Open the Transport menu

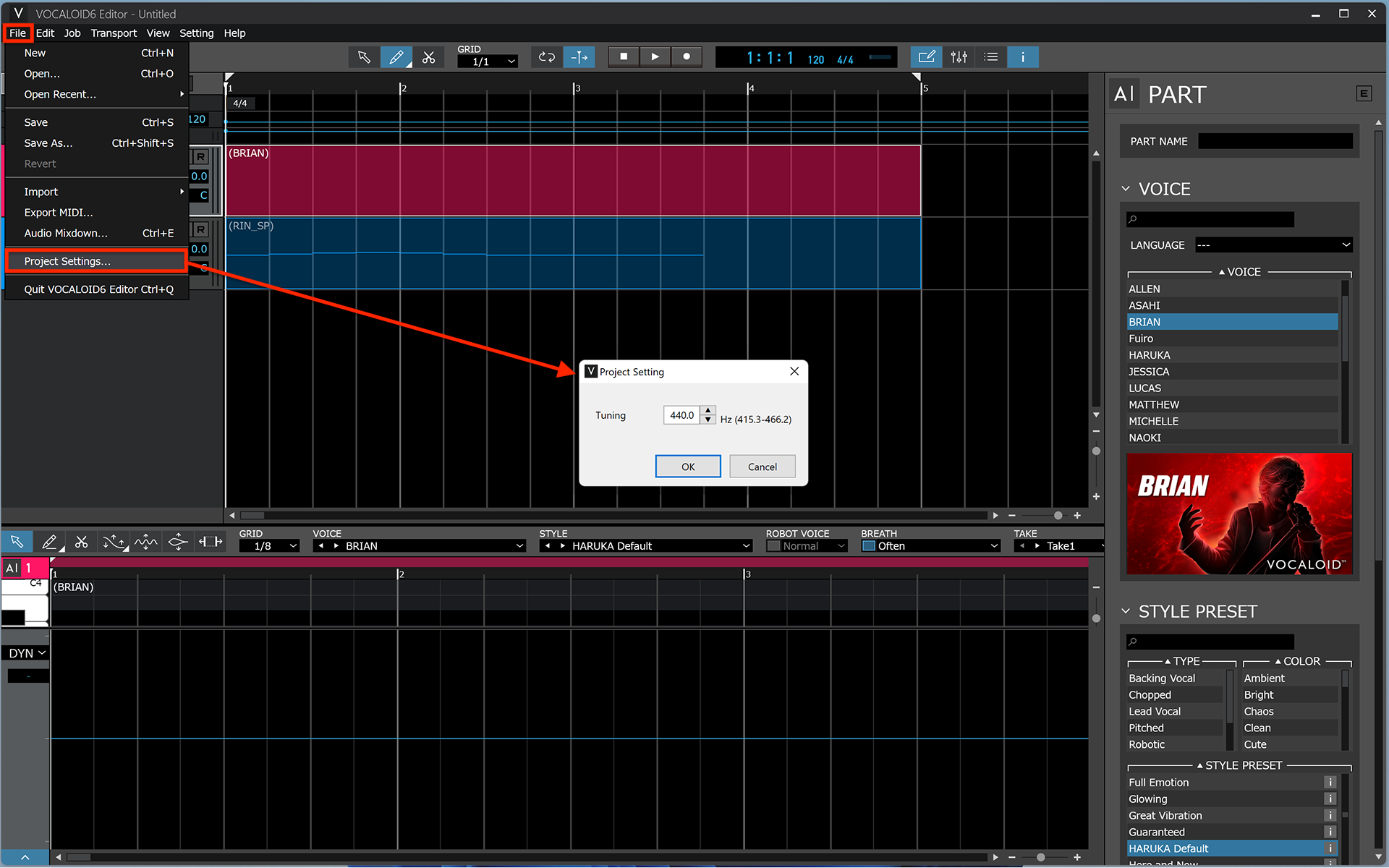114,33
